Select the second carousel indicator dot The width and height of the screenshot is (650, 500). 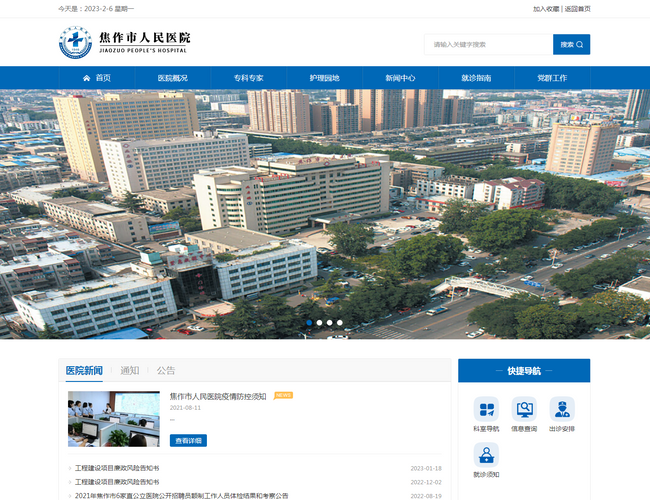(319, 323)
